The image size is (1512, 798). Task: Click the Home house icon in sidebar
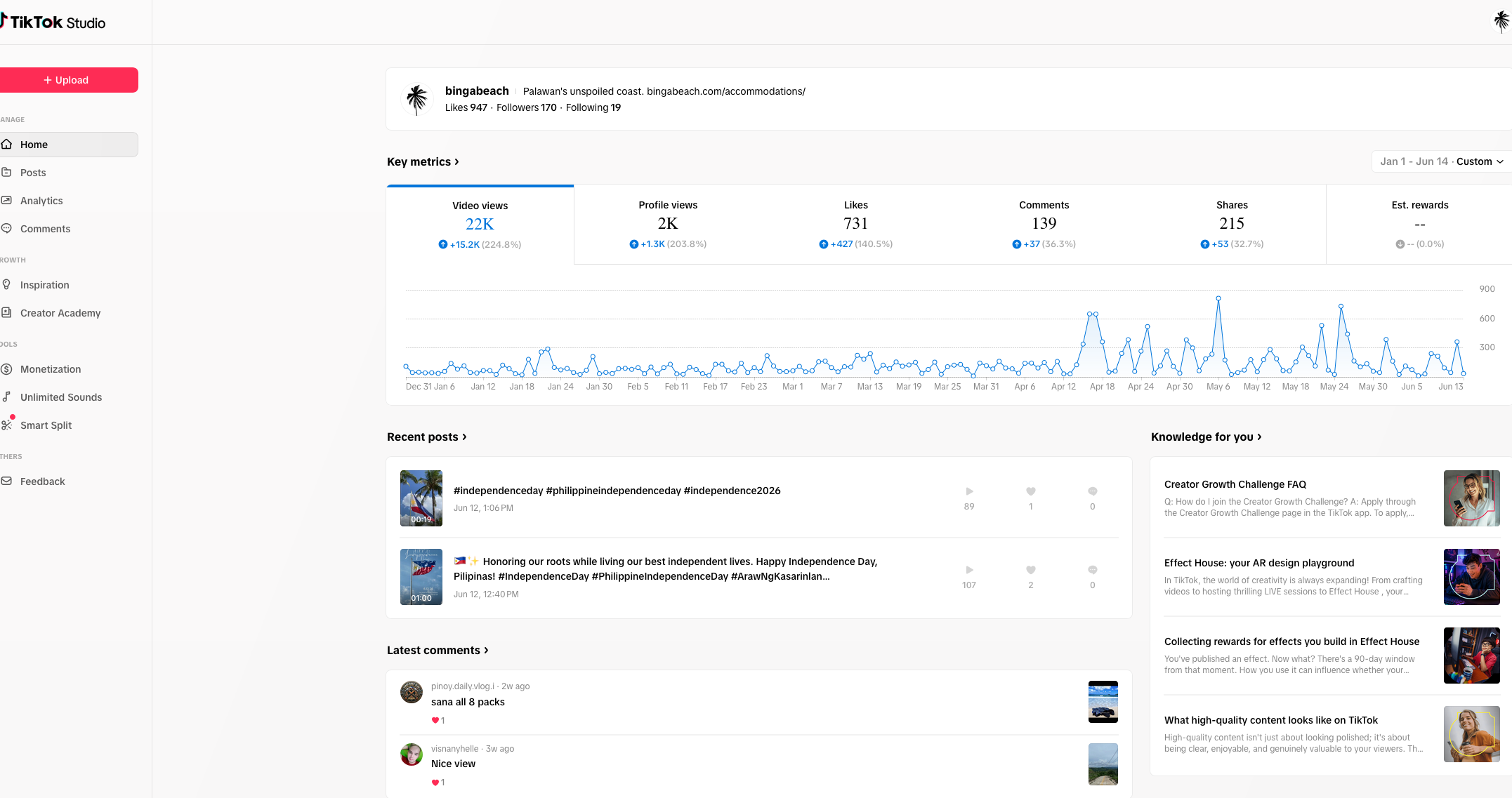click(x=7, y=144)
